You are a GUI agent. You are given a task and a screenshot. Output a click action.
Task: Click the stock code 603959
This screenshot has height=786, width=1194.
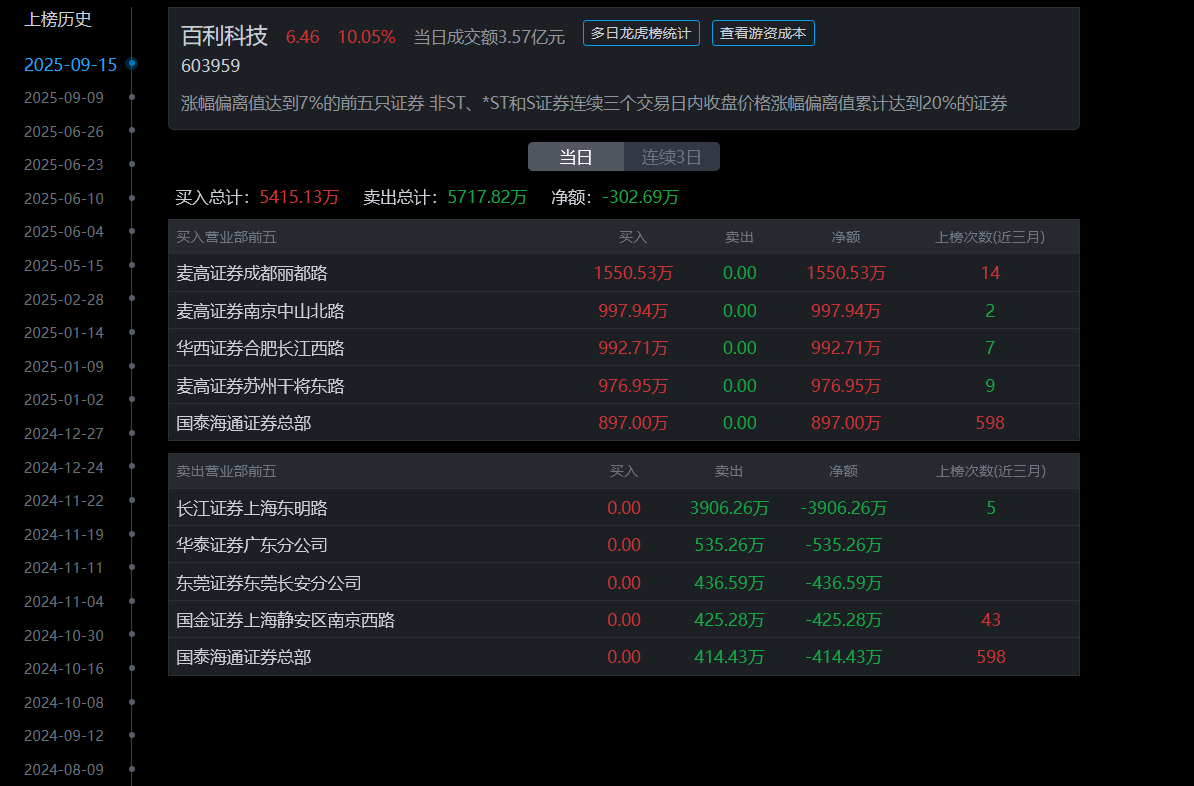pos(211,66)
